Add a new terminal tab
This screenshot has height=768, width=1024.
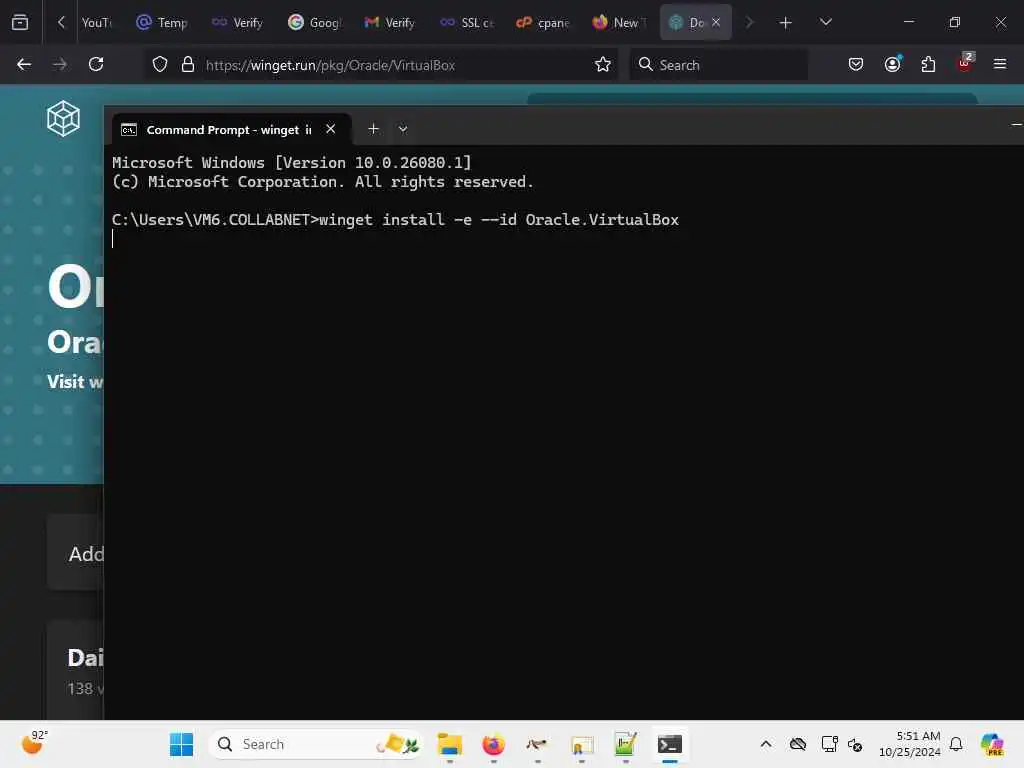(x=374, y=129)
